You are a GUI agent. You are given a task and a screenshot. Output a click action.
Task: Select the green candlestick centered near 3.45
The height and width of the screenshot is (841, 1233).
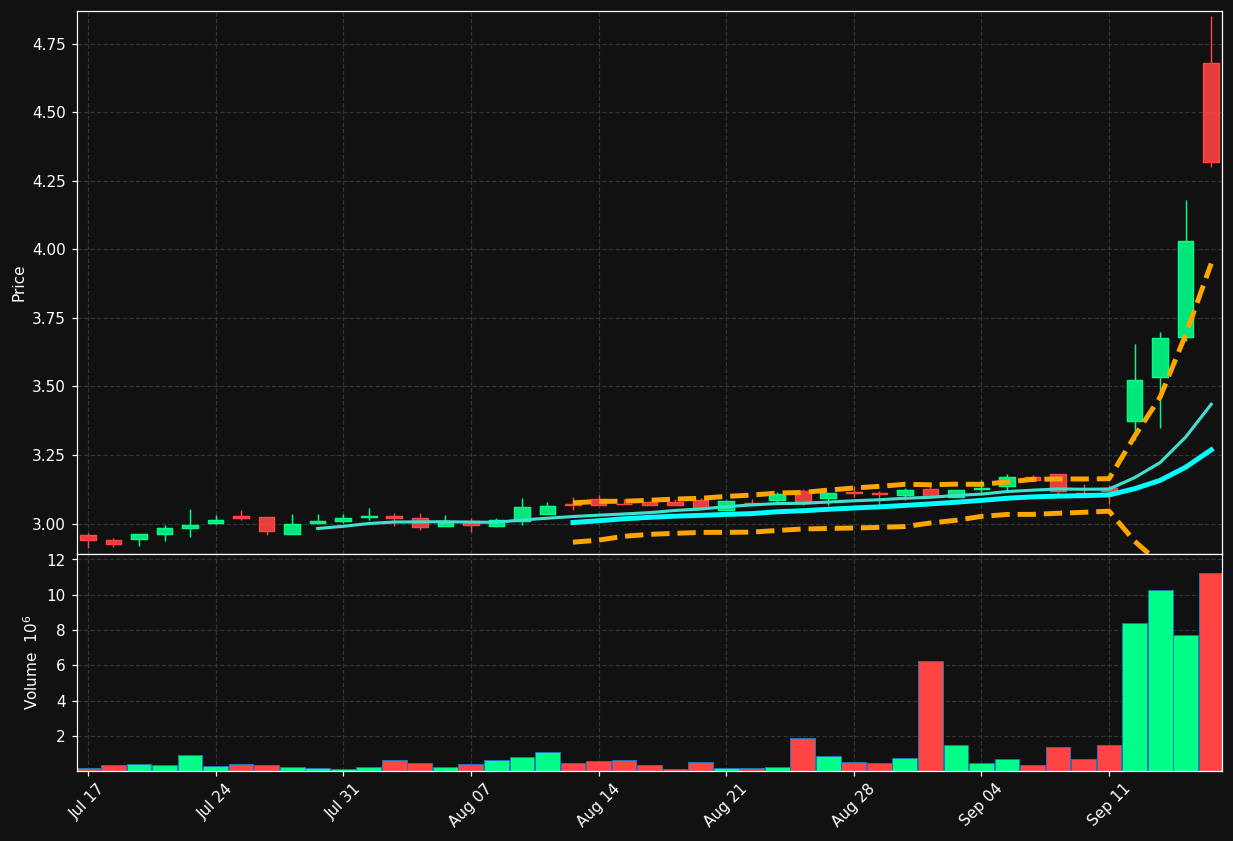pos(1135,400)
